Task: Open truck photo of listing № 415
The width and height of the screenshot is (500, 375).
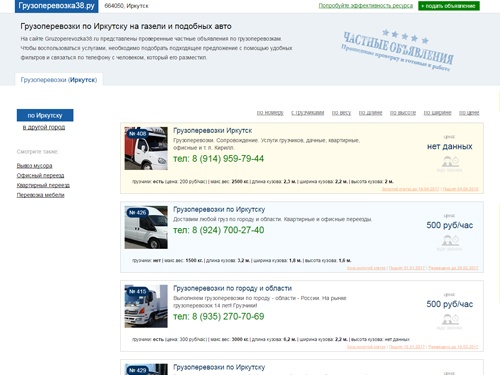Action: 146,306
